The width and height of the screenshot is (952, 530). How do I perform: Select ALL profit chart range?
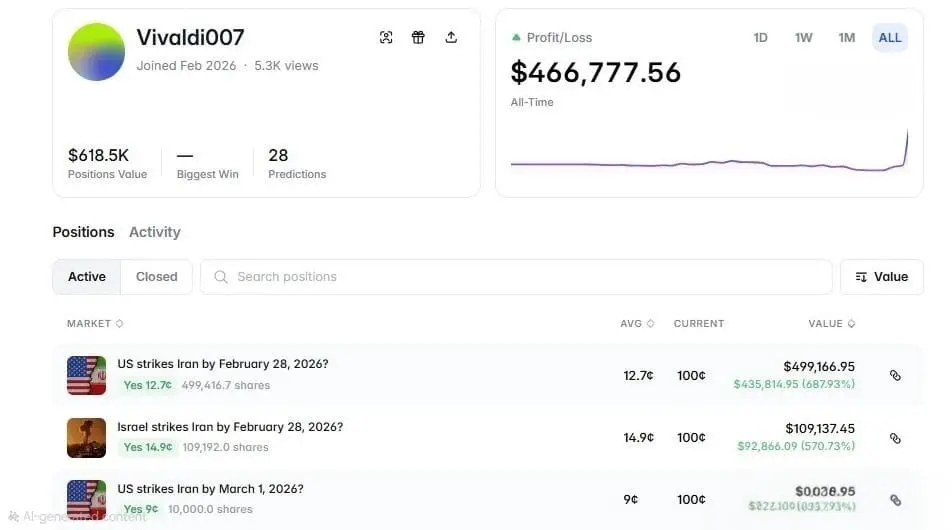click(x=889, y=38)
